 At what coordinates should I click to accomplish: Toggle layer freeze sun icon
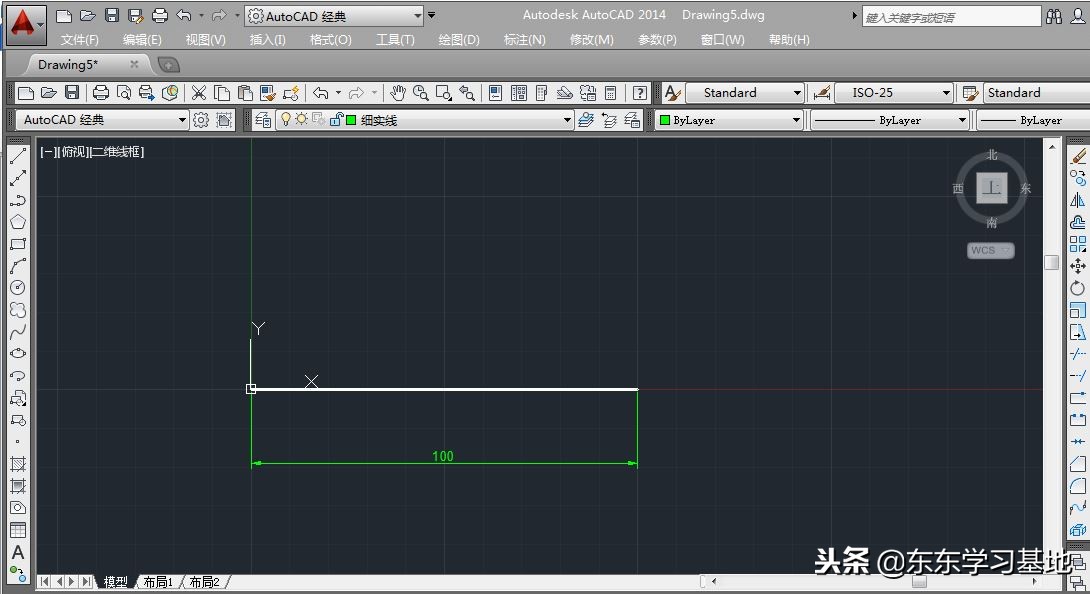coord(301,120)
